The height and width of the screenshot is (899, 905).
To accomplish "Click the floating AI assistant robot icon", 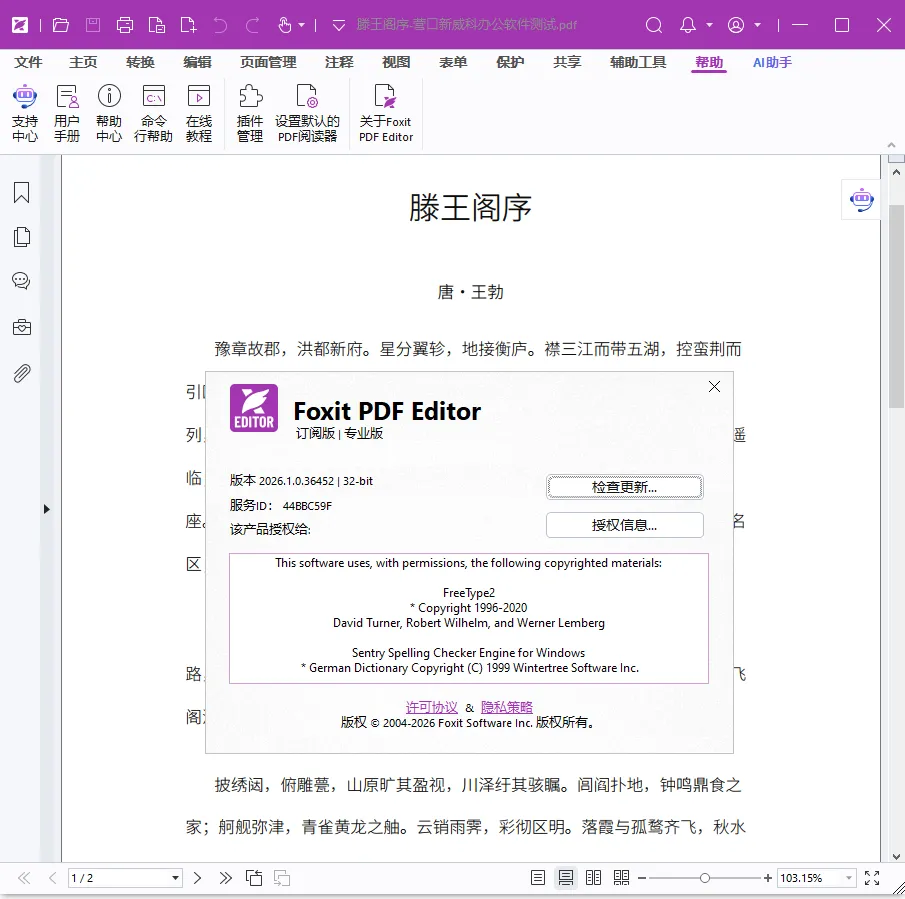I will click(861, 200).
